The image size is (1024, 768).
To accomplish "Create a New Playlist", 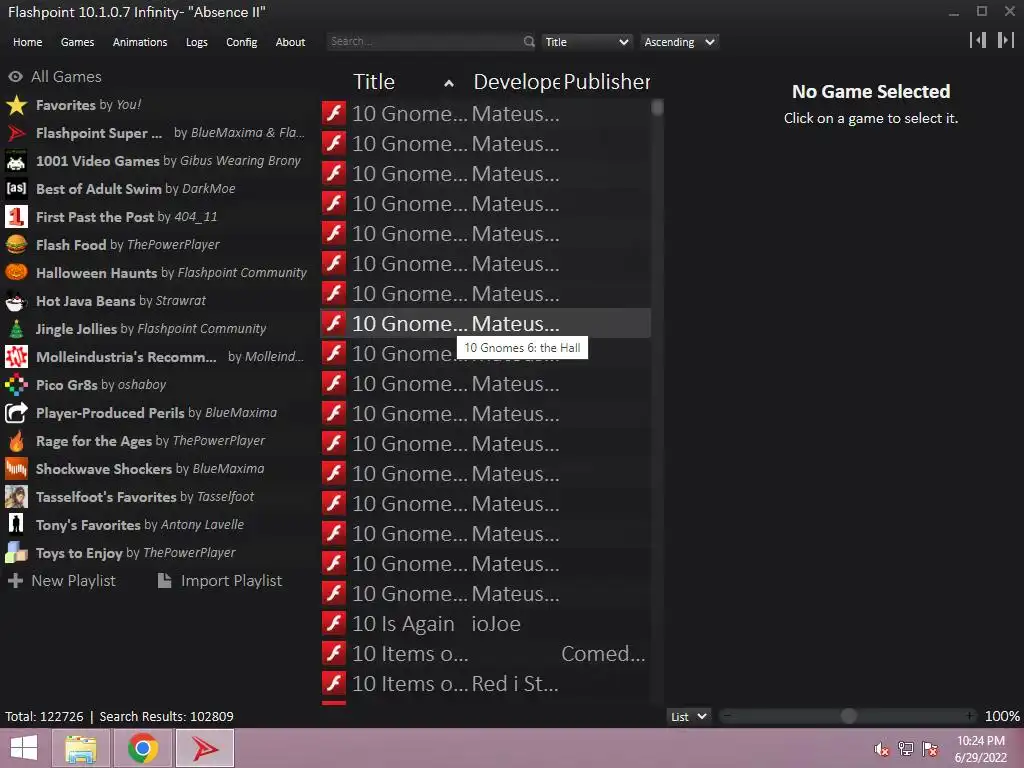I will 62,581.
